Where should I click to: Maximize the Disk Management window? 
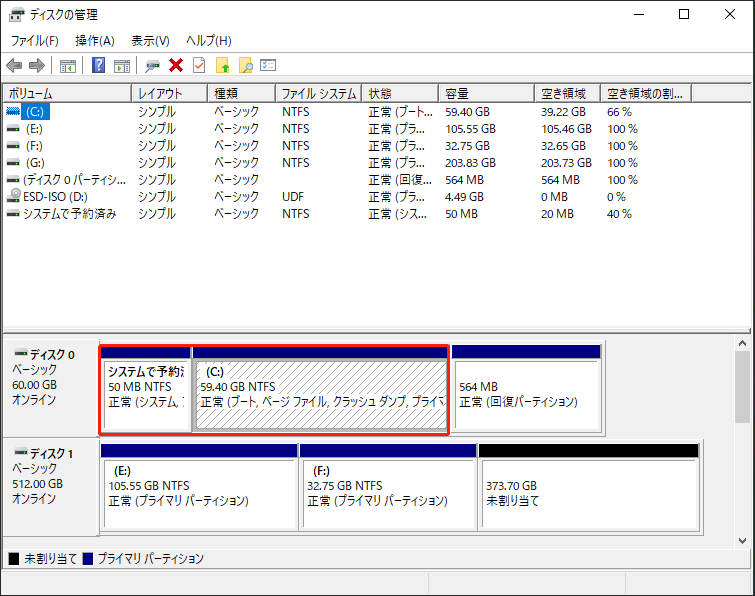684,14
